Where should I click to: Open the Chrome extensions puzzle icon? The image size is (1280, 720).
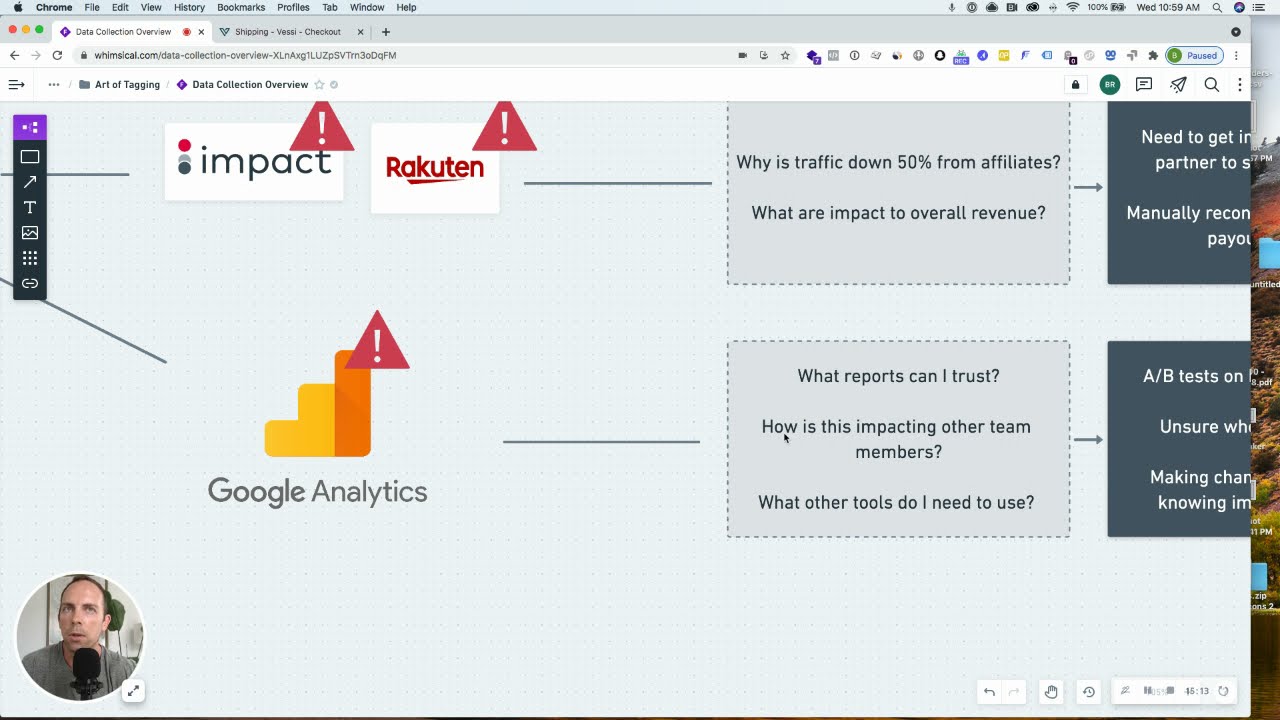(x=1152, y=55)
